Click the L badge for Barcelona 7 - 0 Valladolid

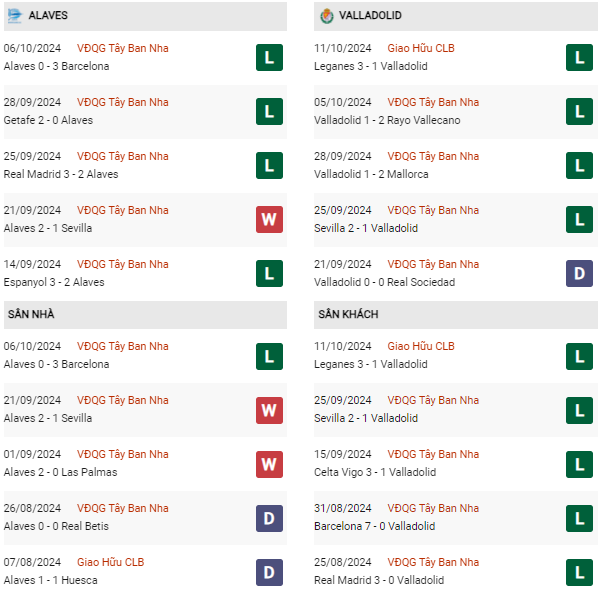click(x=579, y=517)
